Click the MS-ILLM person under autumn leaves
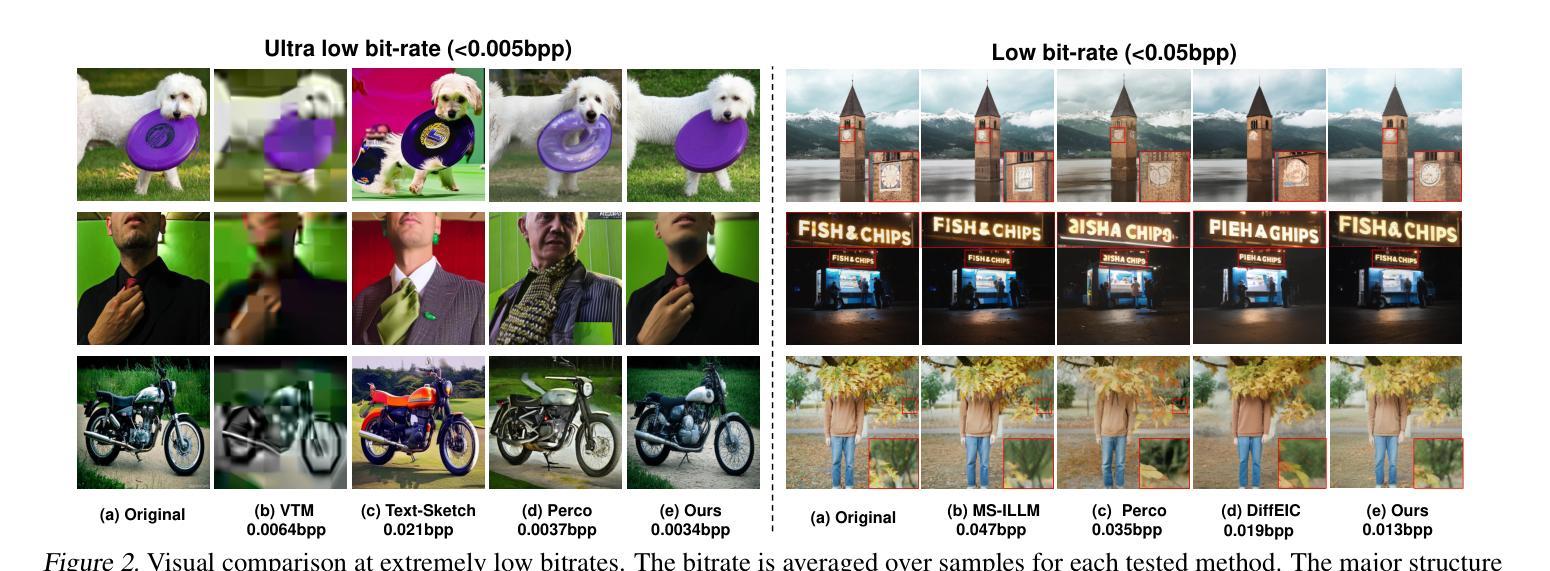This screenshot has height=571, width=1550. click(987, 423)
